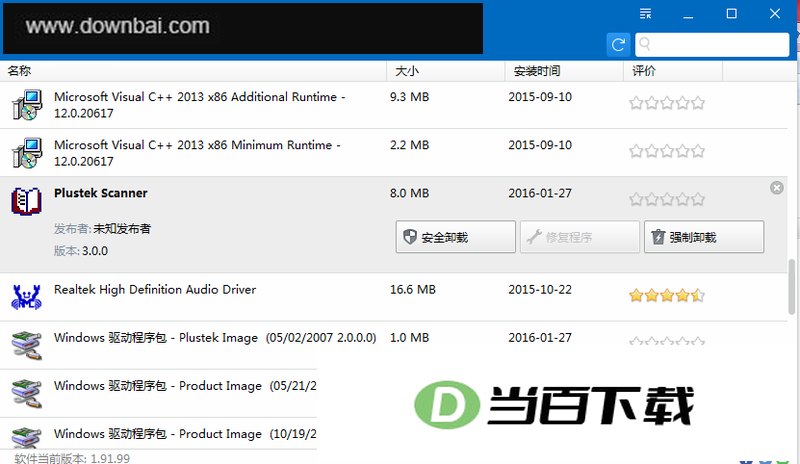Click the search input field
Screen dimensions: 800x464
pyautogui.click(x=712, y=45)
